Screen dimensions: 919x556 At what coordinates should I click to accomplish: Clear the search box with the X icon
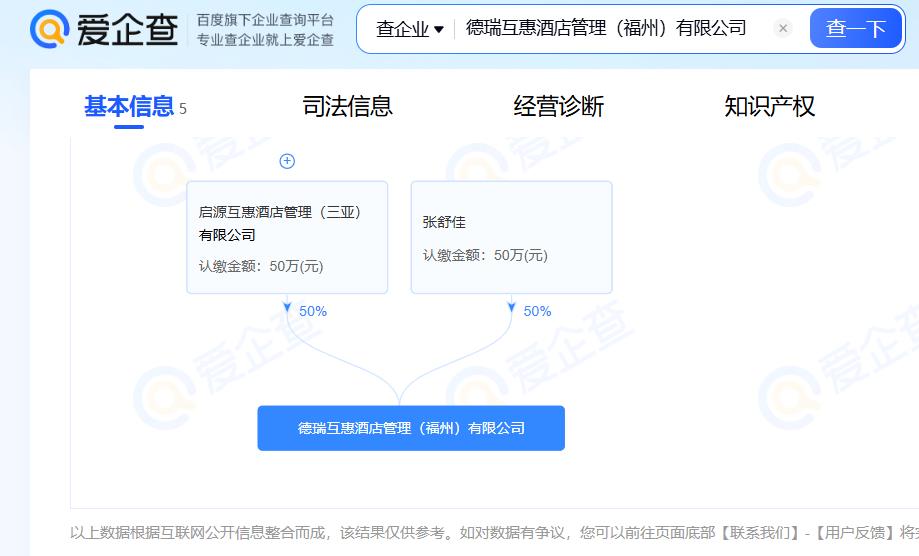782,28
